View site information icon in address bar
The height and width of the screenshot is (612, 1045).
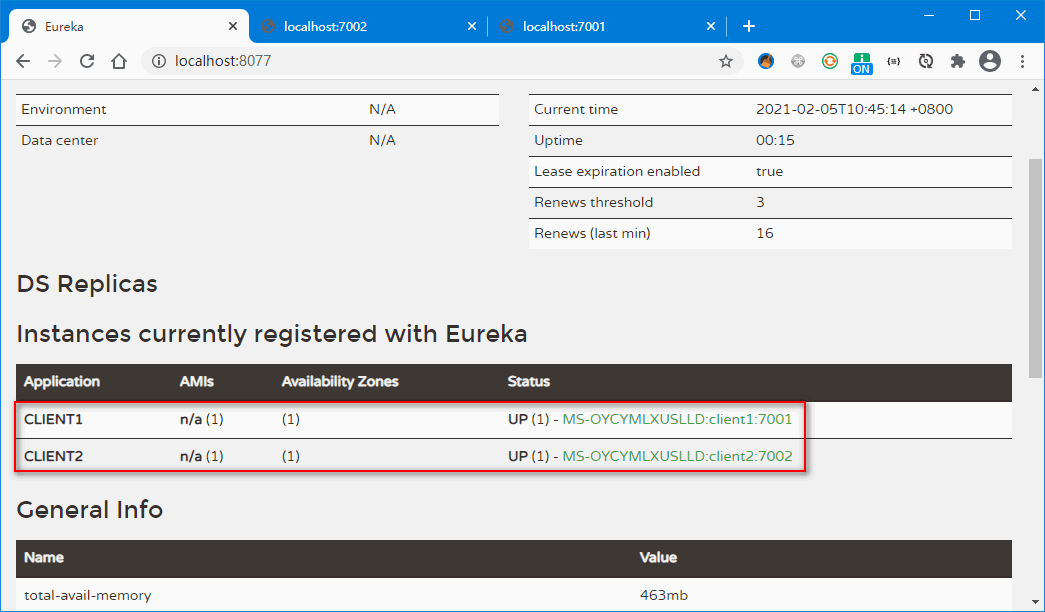[159, 61]
